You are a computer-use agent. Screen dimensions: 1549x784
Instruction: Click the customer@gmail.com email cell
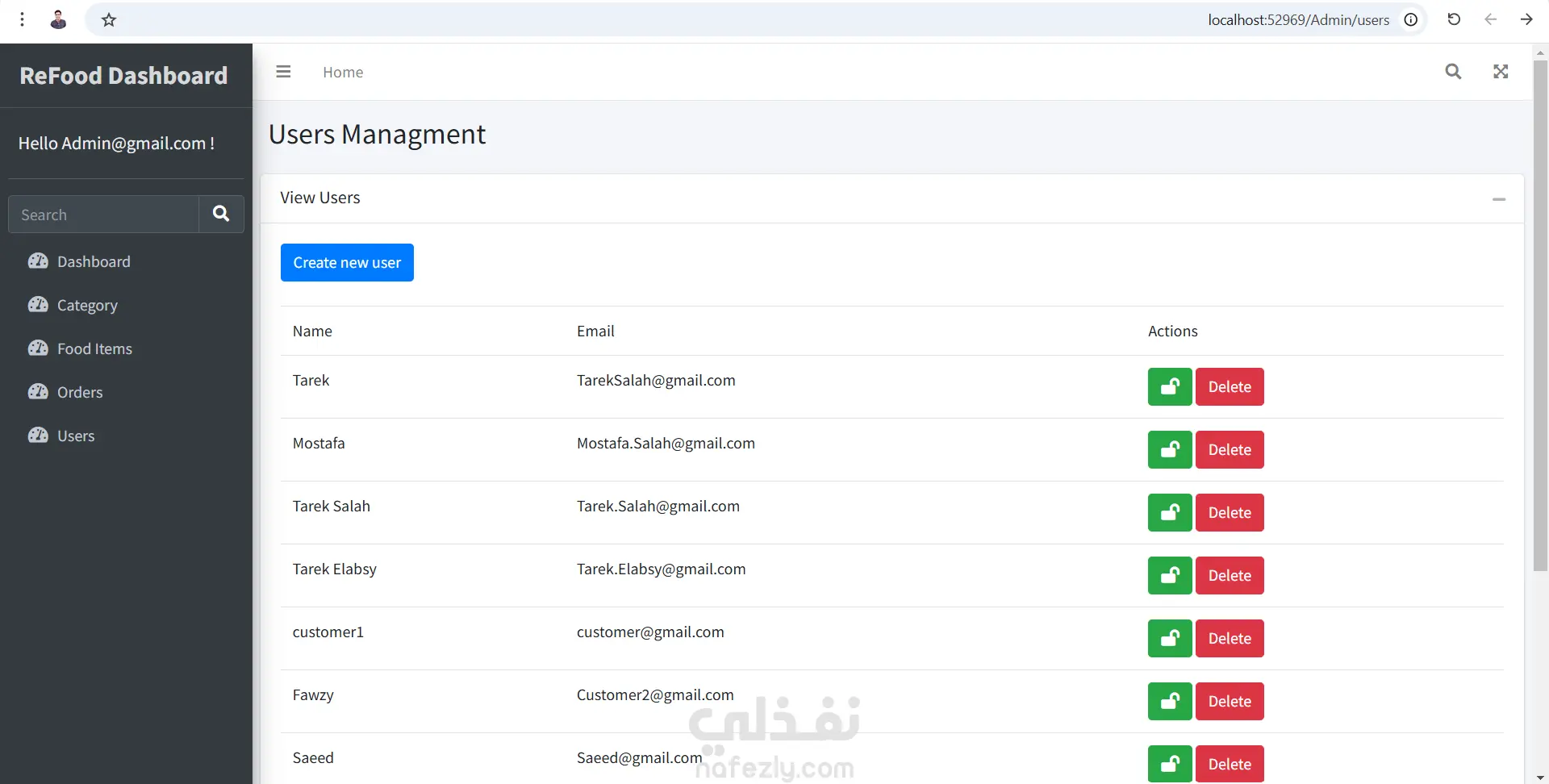pyautogui.click(x=650, y=632)
